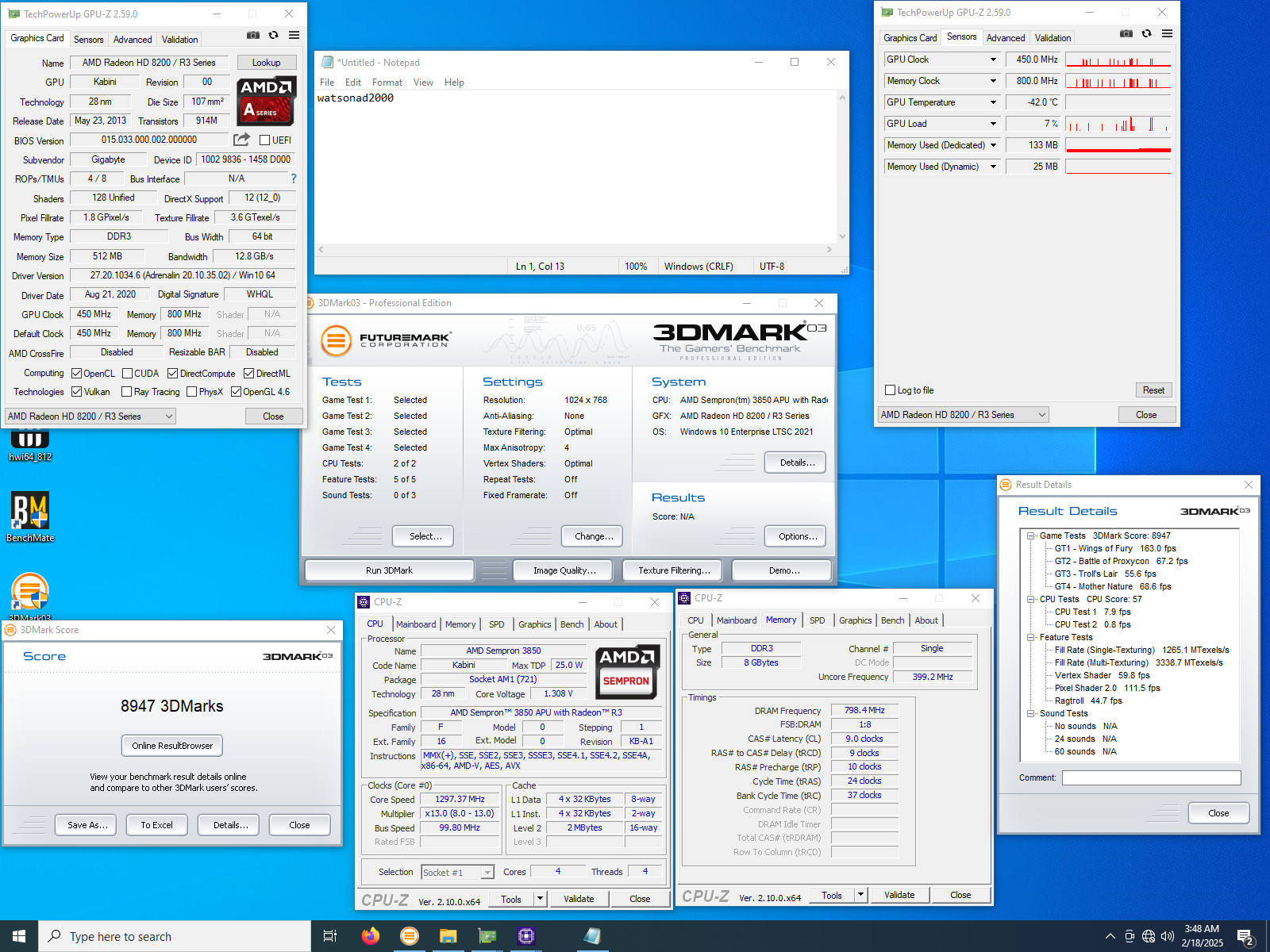Open hwi64_812 desktop icon
Viewport: 1270px width, 952px height.
[30, 444]
